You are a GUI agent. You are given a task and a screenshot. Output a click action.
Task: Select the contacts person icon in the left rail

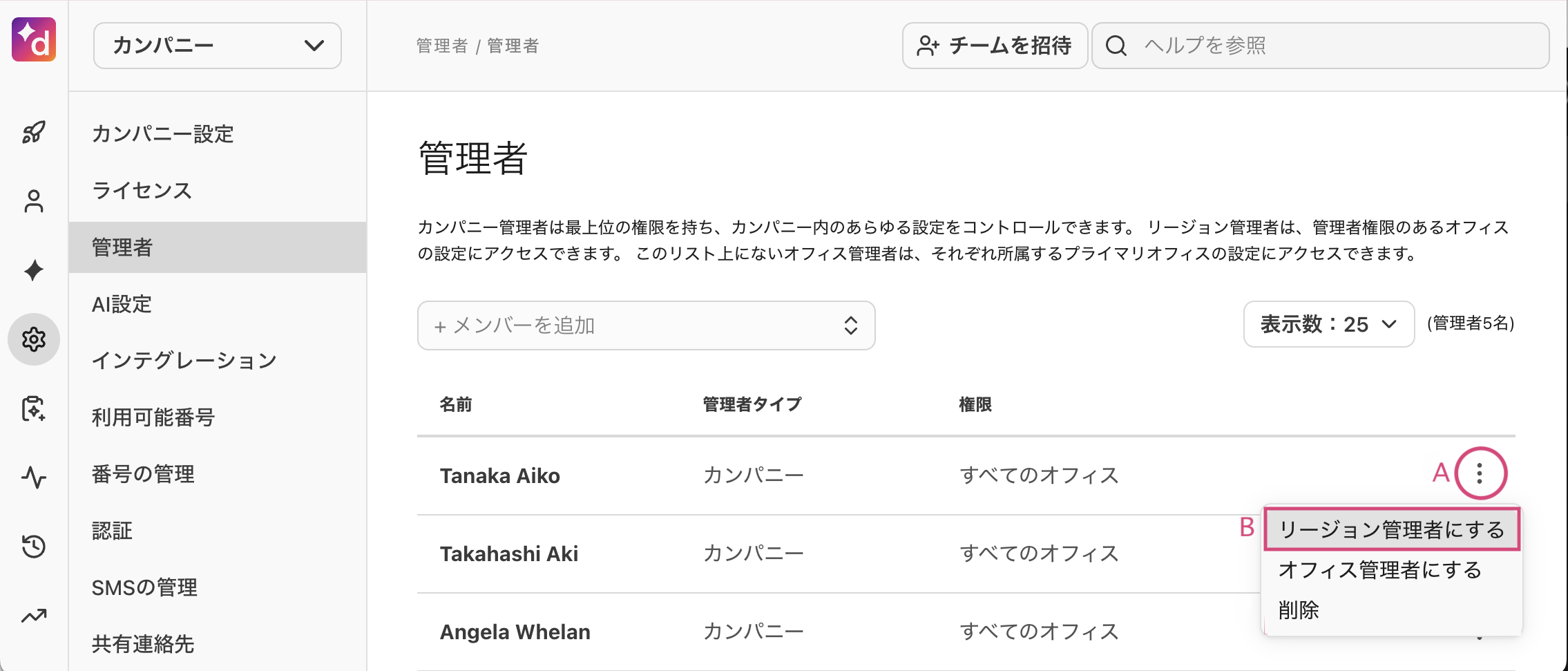pyautogui.click(x=32, y=201)
